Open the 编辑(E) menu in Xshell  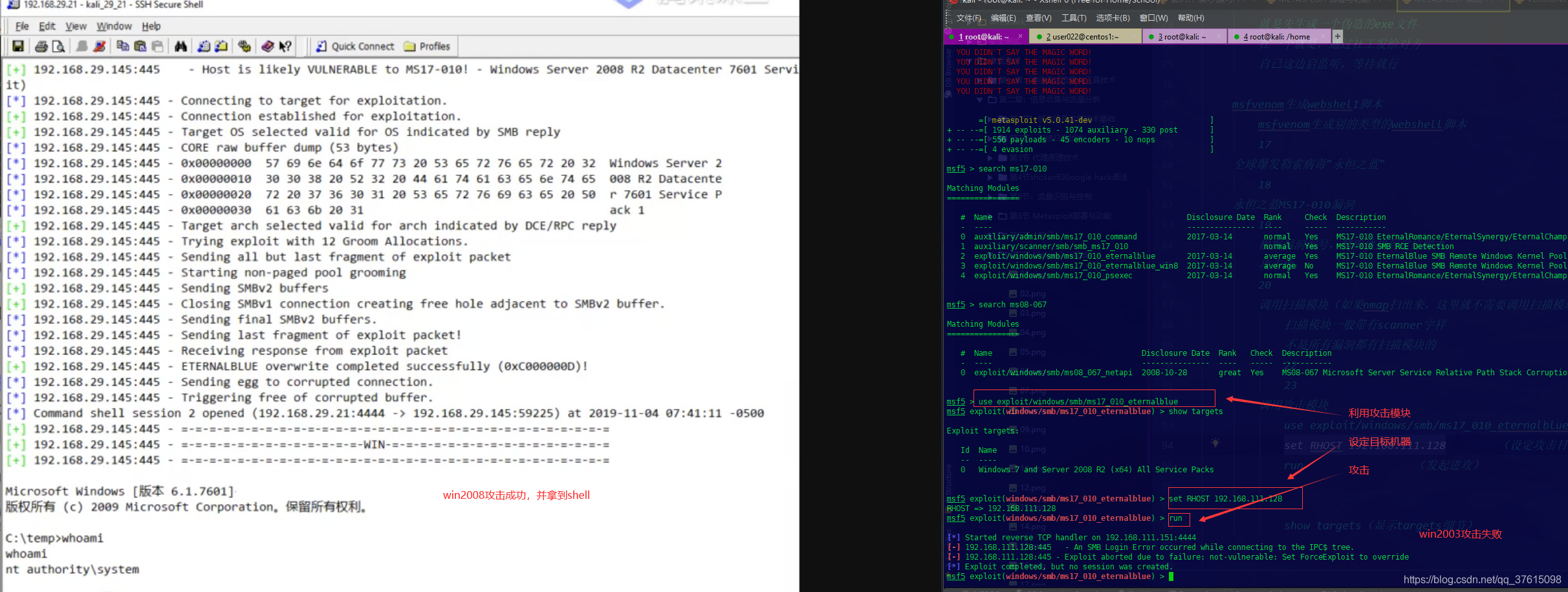[1003, 18]
